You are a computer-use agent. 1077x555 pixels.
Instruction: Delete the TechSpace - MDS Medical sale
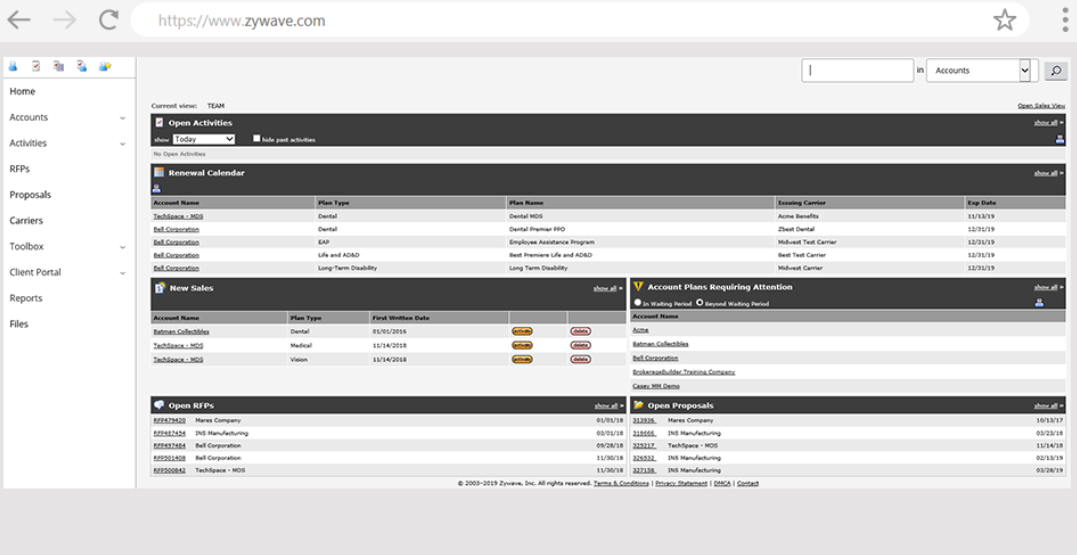(580, 346)
